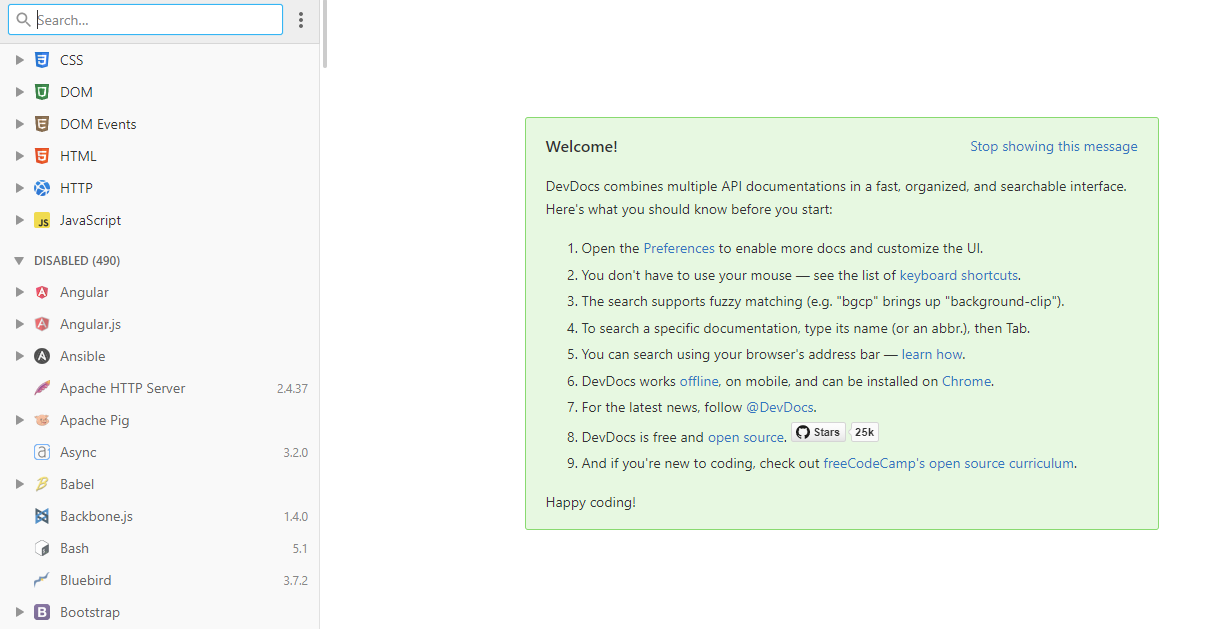The image size is (1210, 629).
Task: Click the CSS documentation icon
Action: (x=42, y=60)
